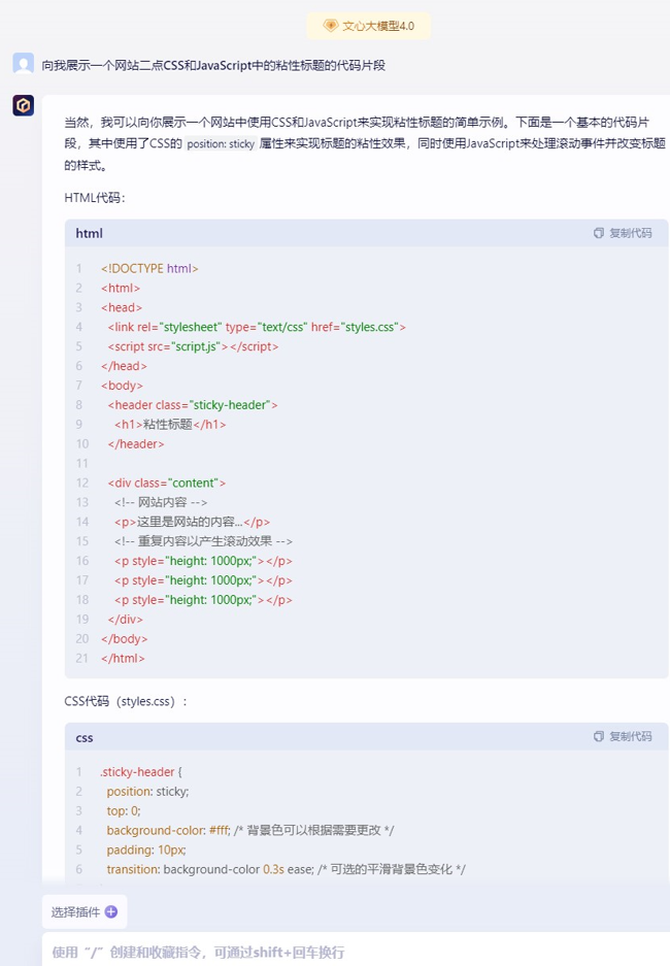
Task: Click the chatbot avatar icon beside the answer
Action: [23, 105]
